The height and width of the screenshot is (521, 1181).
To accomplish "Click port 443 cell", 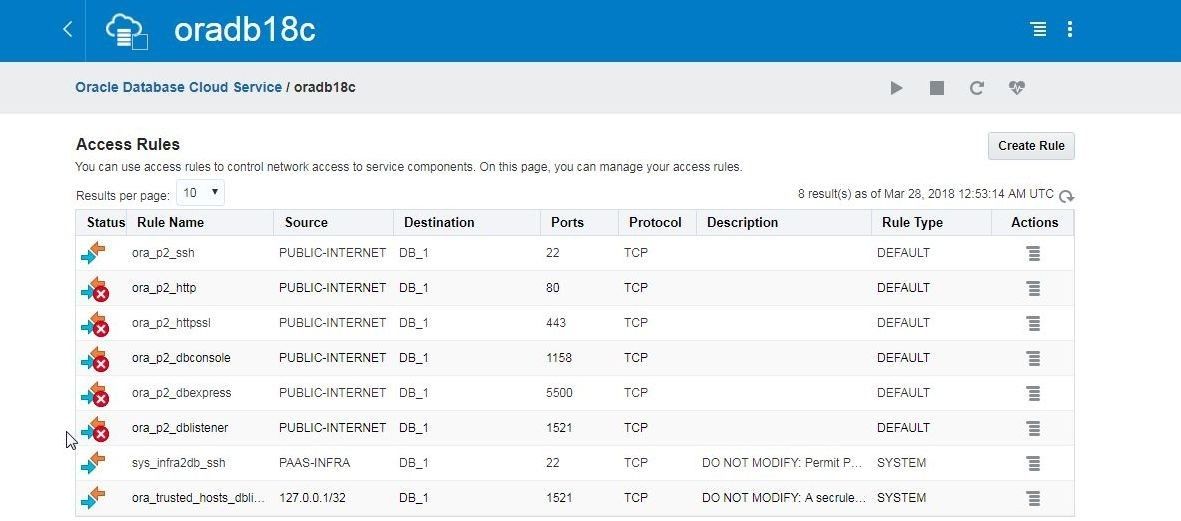I will tap(556, 323).
